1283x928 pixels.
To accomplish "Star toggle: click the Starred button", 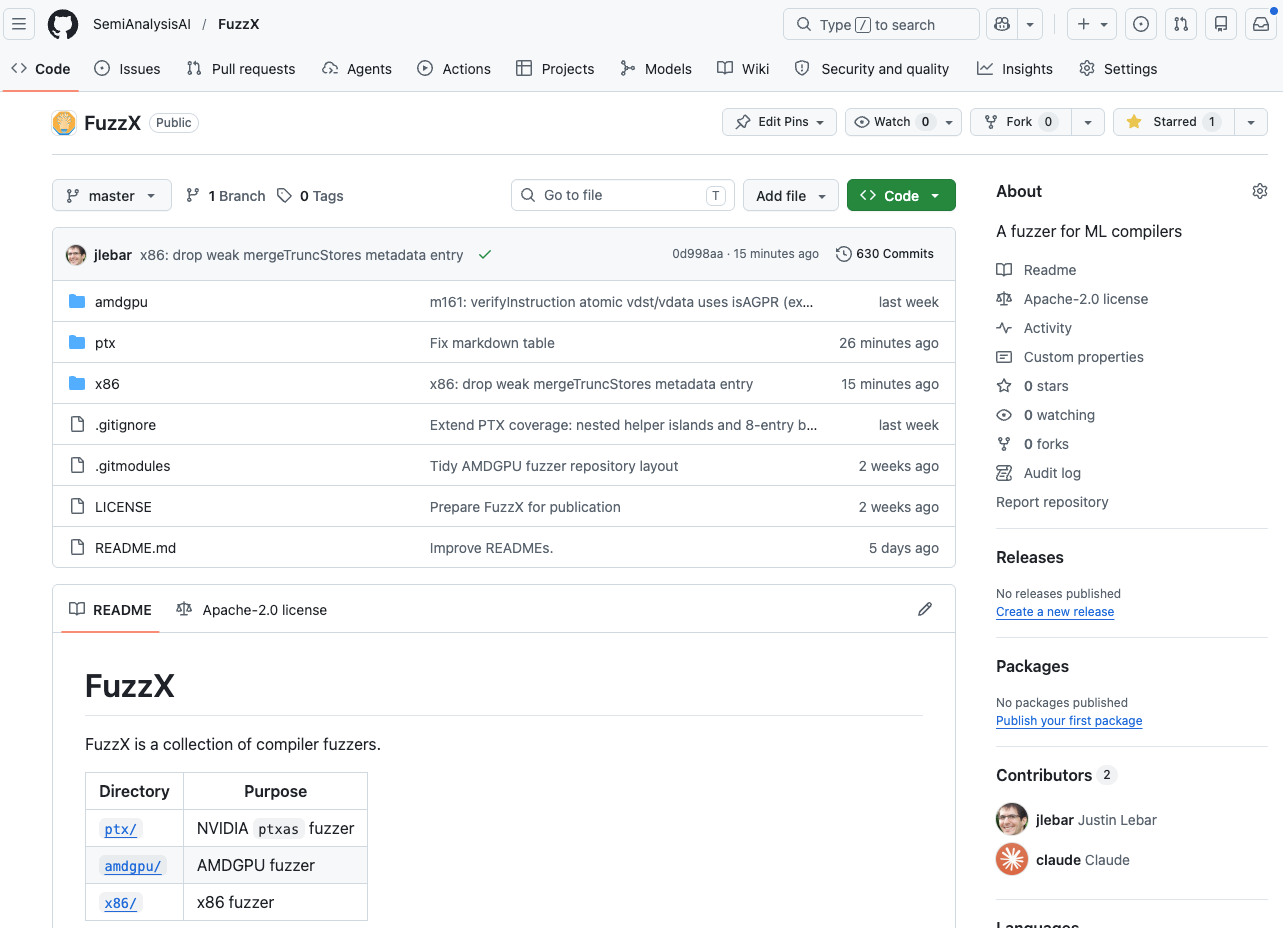I will tap(1173, 122).
